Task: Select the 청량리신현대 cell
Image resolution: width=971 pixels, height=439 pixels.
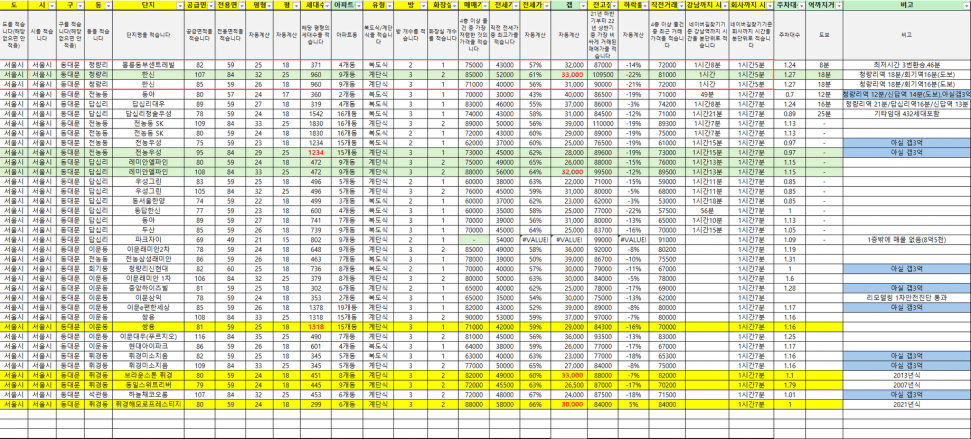Action: (149, 270)
